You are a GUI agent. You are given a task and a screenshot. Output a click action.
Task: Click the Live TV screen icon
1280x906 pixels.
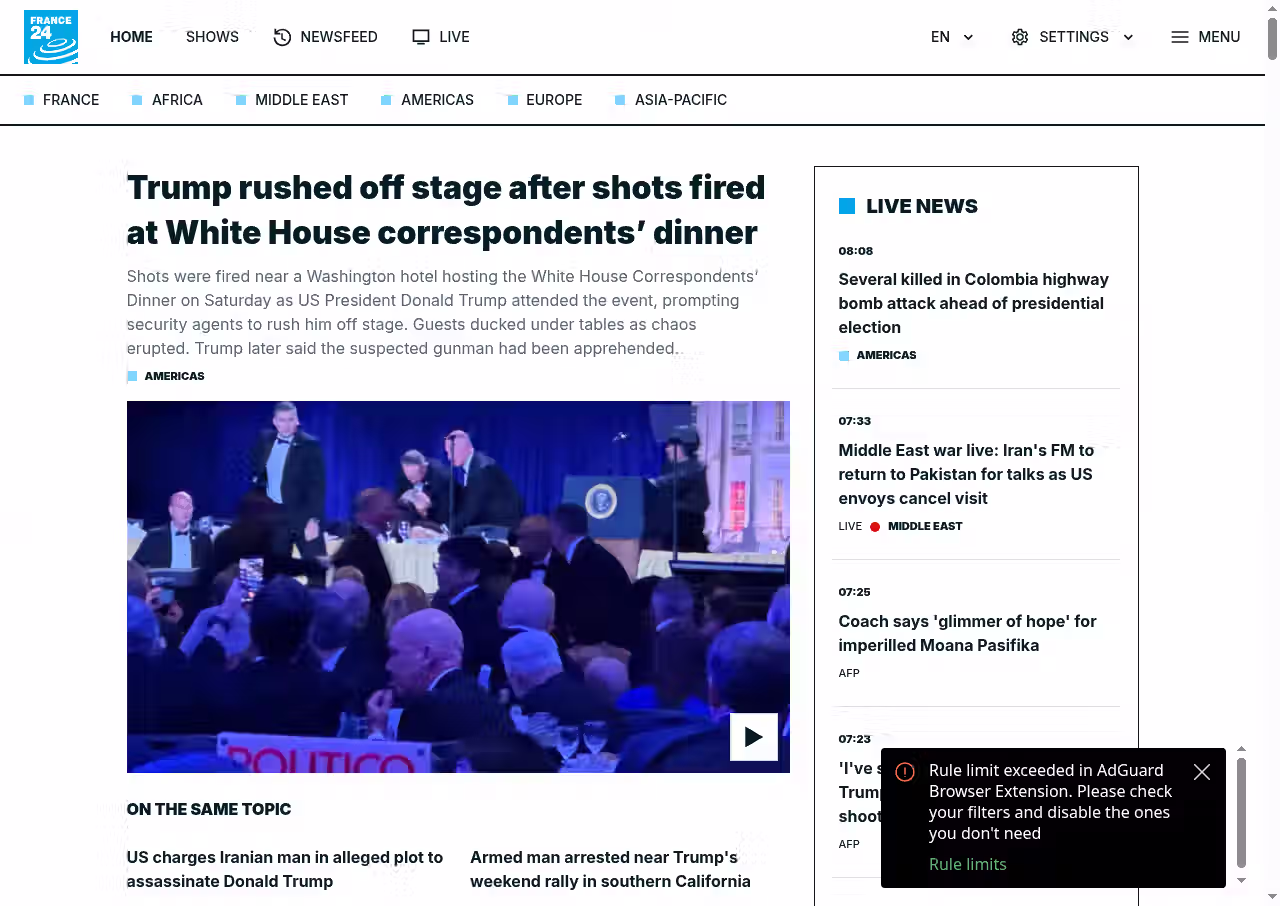421,37
